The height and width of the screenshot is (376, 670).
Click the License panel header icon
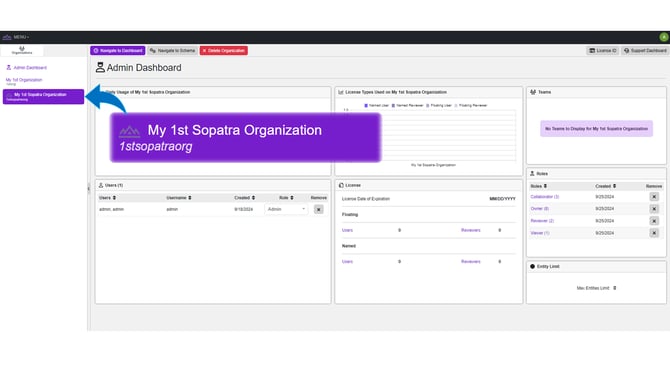pos(341,185)
